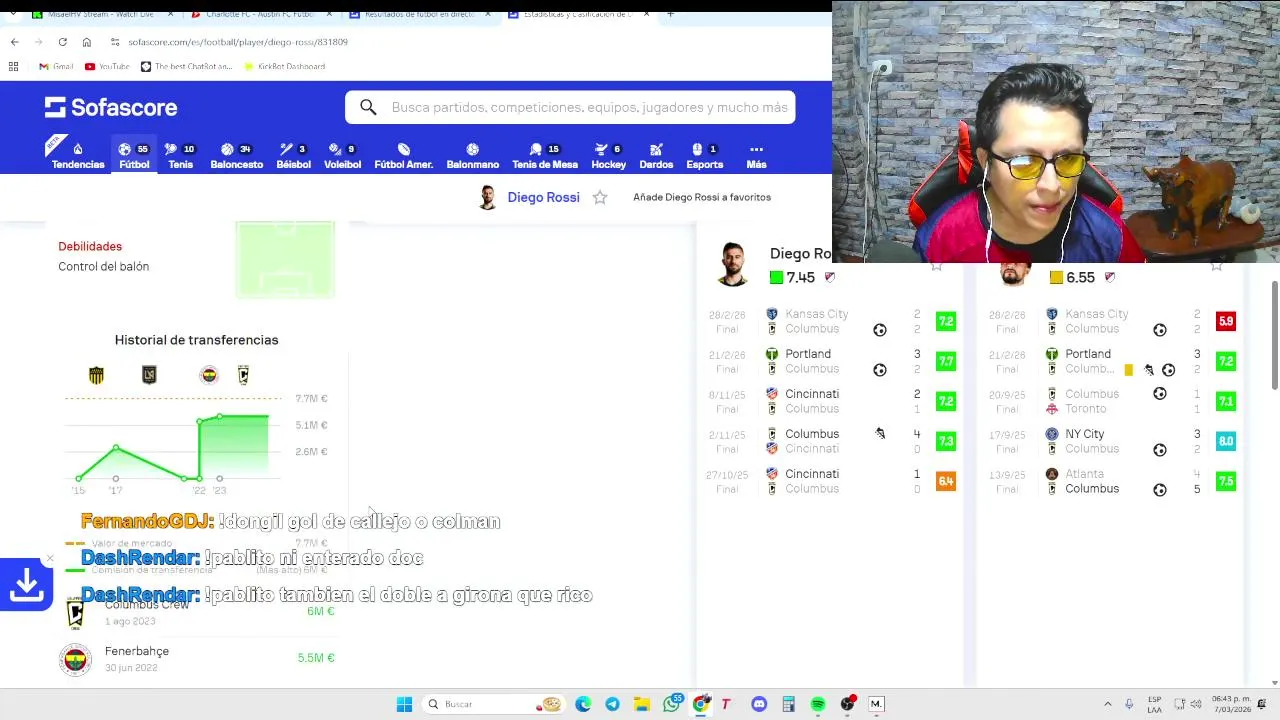1280x720 pixels.
Task: Open Discord from the taskbar
Action: point(759,704)
